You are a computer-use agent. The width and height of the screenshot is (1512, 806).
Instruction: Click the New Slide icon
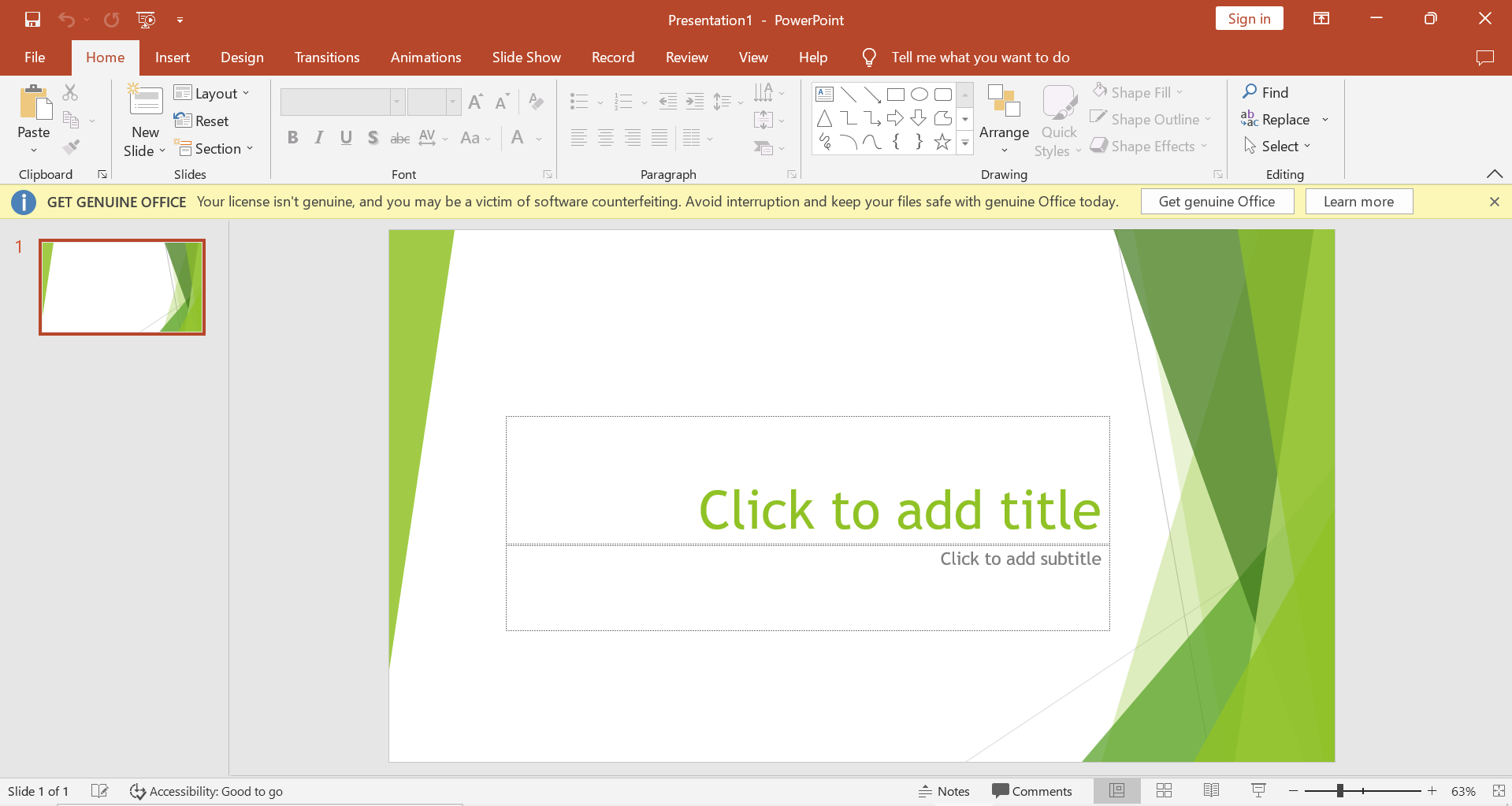coord(146,102)
